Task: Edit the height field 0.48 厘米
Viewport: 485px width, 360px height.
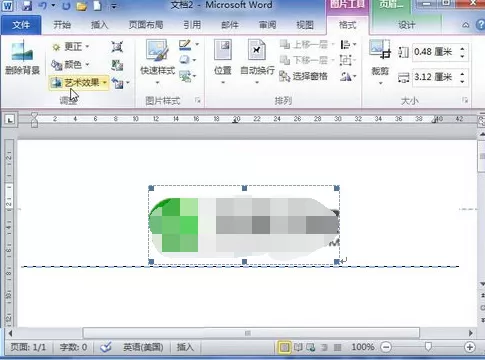Action: [434, 52]
